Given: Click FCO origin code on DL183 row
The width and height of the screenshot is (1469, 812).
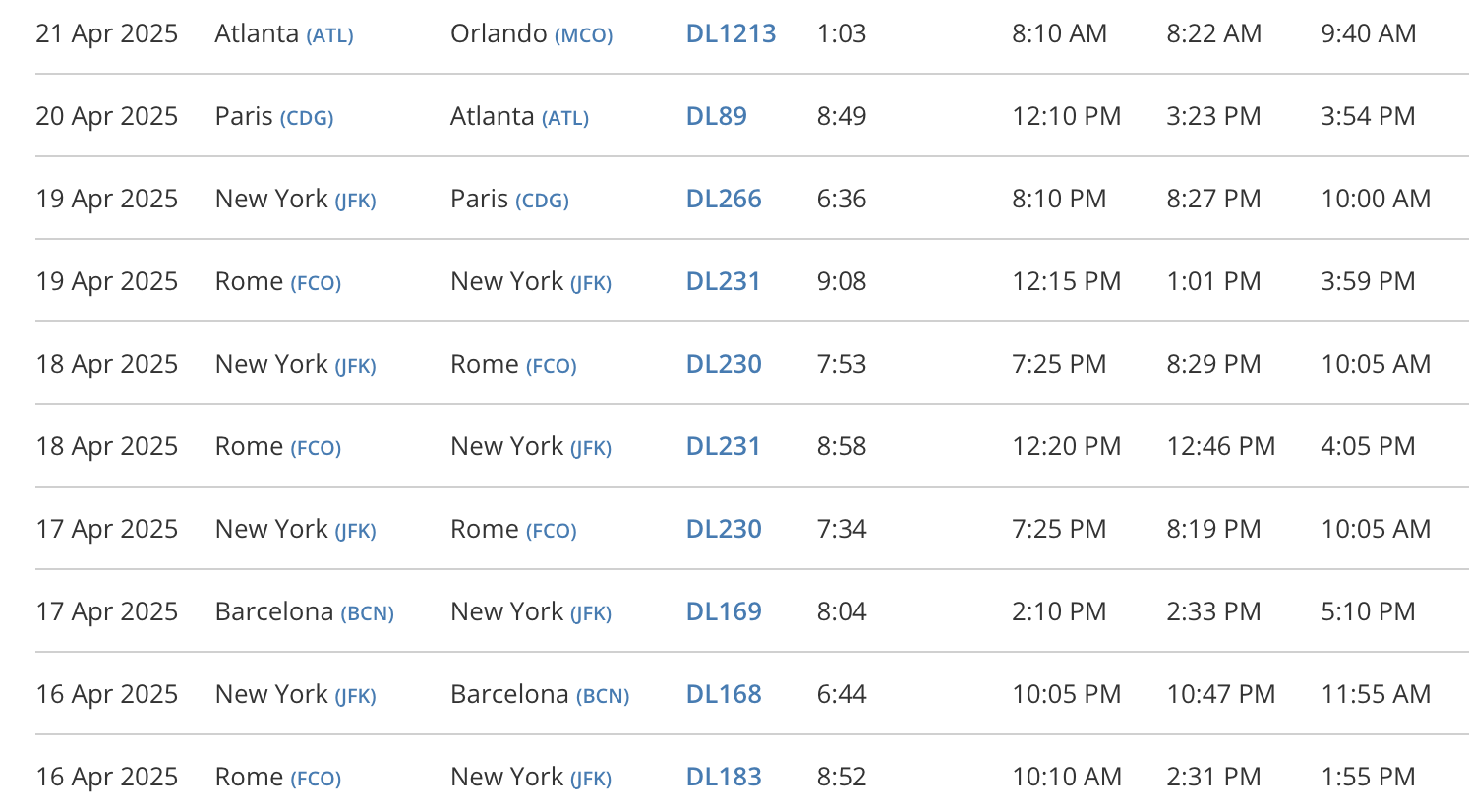Looking at the screenshot, I should tap(316, 780).
